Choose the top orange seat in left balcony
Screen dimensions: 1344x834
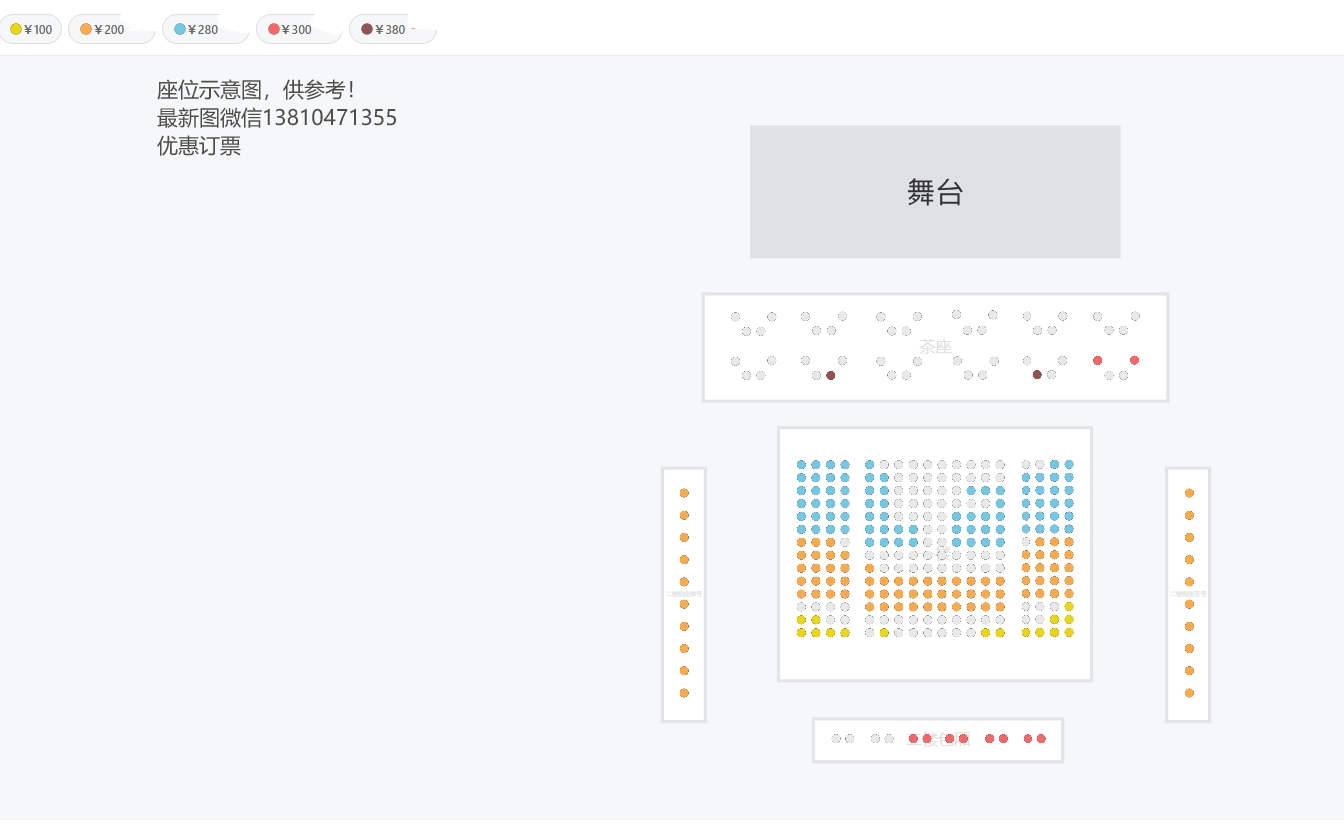point(685,493)
